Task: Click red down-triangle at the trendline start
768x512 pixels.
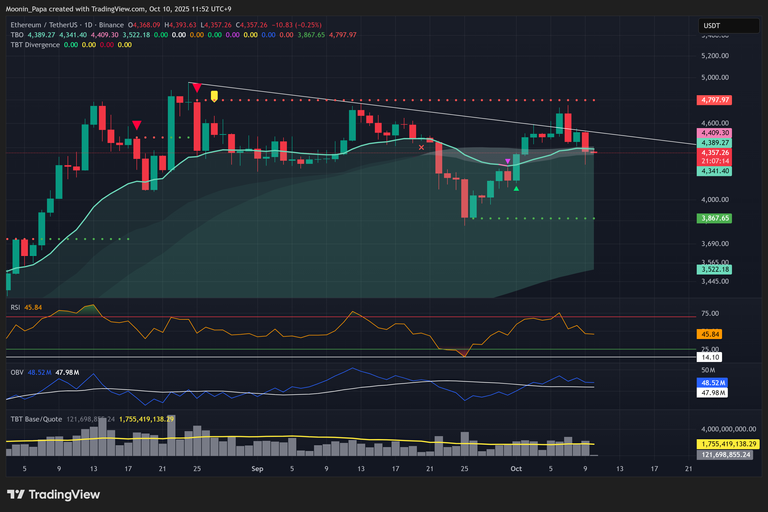Action: [197, 89]
